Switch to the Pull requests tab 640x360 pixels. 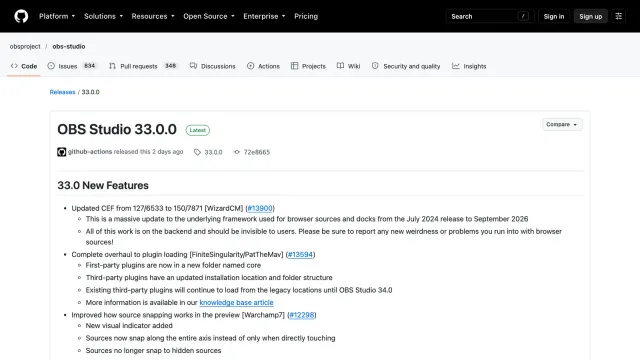tap(143, 66)
